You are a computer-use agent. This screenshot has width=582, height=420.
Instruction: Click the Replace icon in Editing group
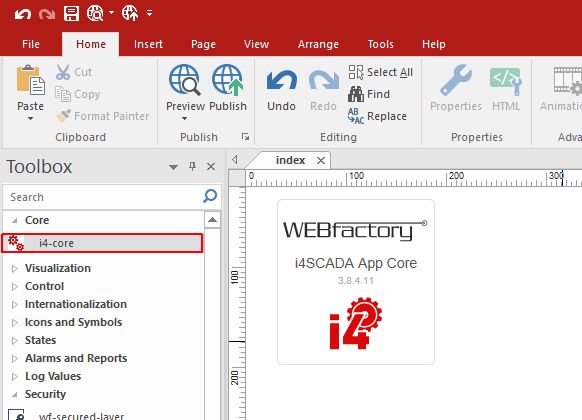(x=356, y=116)
